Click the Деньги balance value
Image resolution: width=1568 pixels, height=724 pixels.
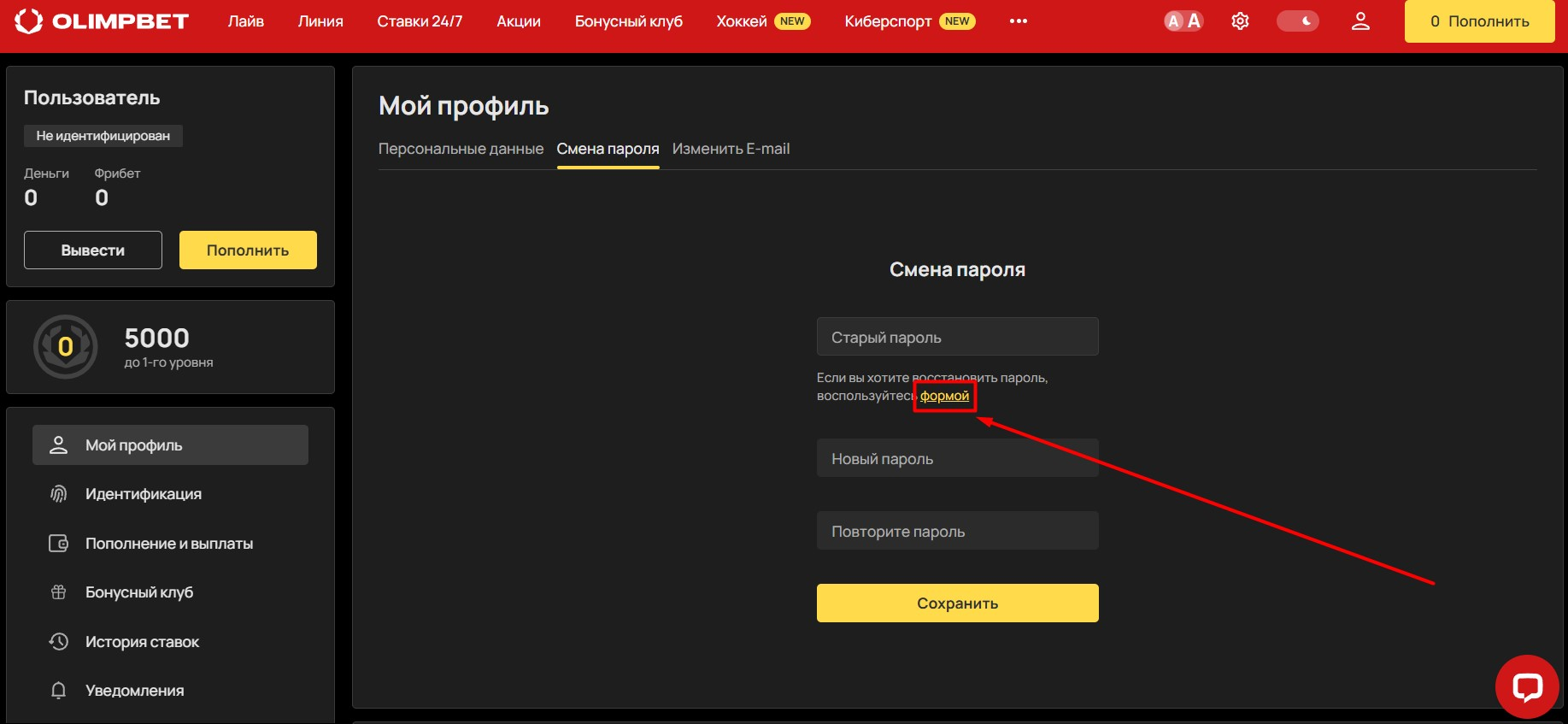click(31, 197)
